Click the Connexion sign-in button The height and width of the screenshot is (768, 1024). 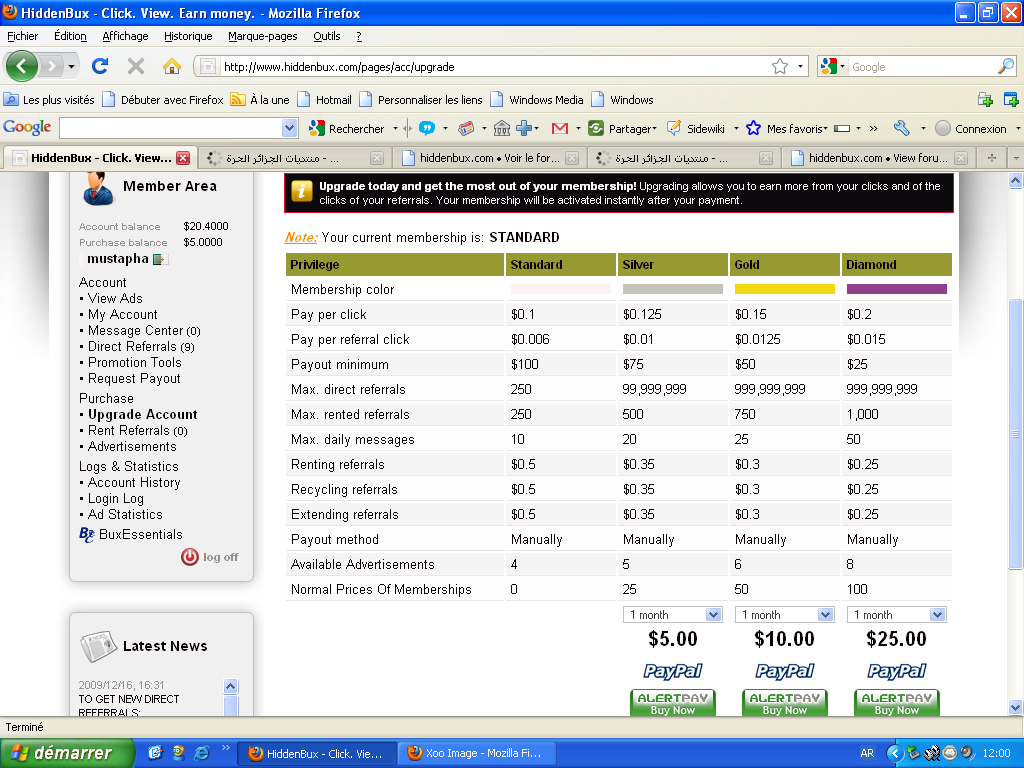[x=972, y=129]
